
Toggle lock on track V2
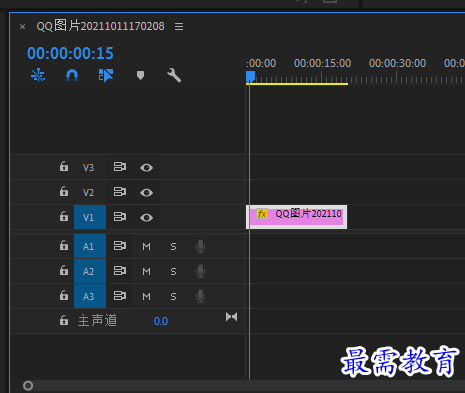(x=64, y=191)
